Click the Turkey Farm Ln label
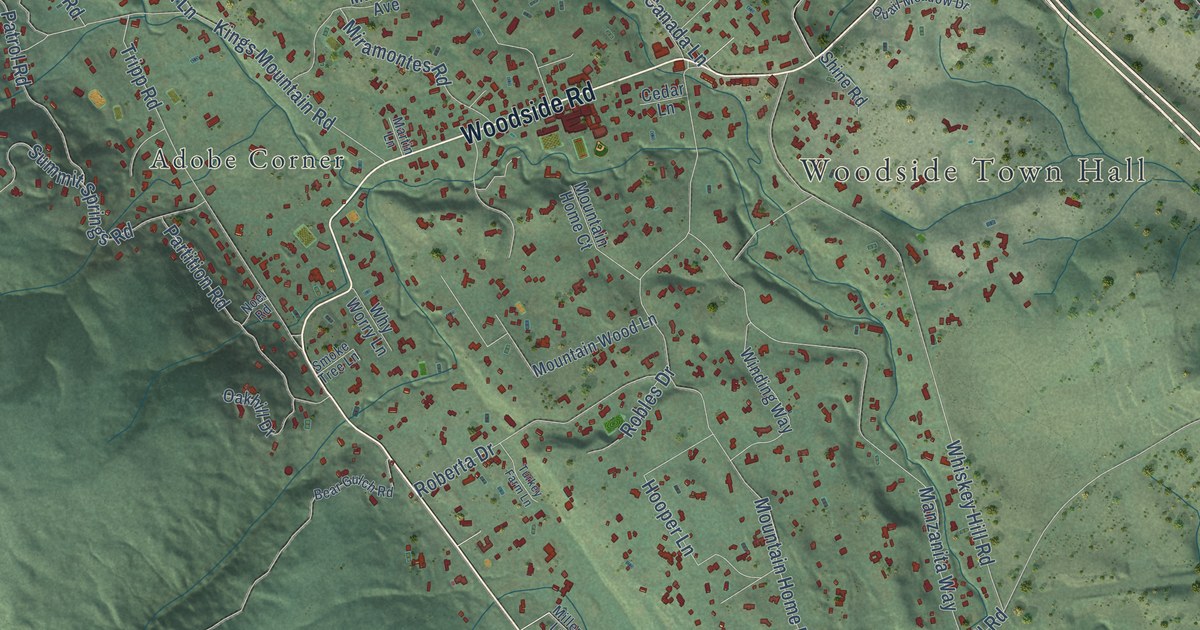The height and width of the screenshot is (630, 1200). click(522, 486)
